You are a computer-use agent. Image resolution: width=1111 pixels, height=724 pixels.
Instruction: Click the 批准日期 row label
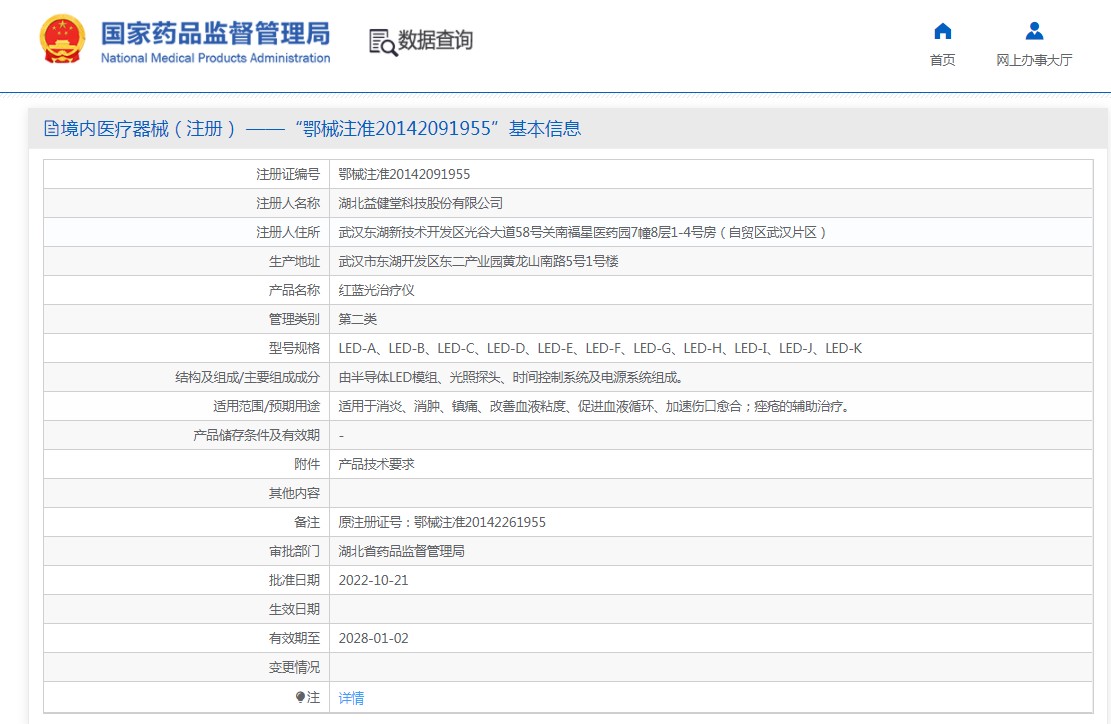coord(294,580)
